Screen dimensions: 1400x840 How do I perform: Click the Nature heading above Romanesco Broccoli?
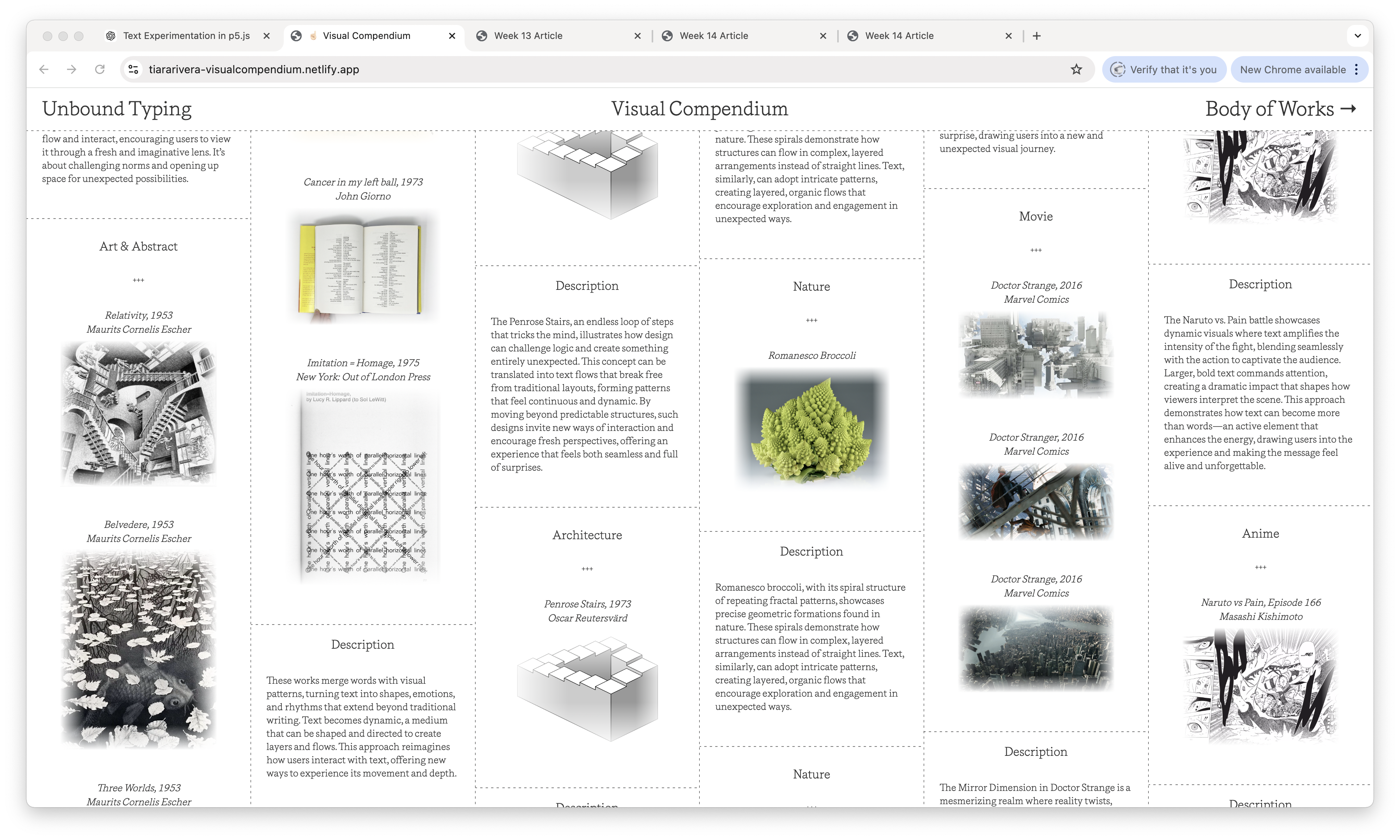click(812, 286)
